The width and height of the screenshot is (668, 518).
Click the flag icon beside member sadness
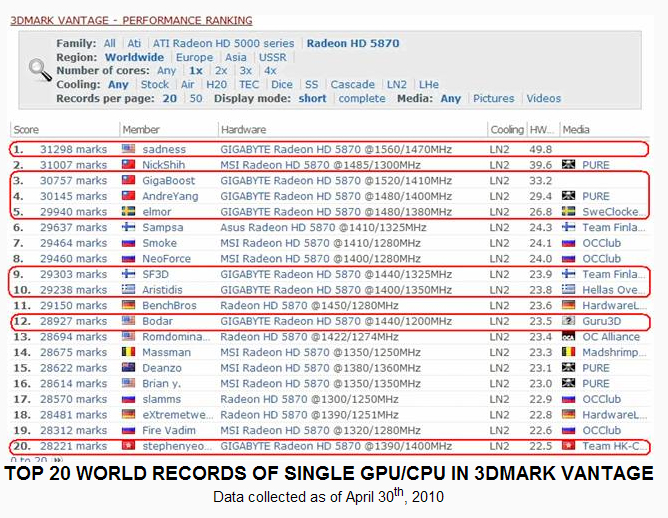pyautogui.click(x=128, y=149)
